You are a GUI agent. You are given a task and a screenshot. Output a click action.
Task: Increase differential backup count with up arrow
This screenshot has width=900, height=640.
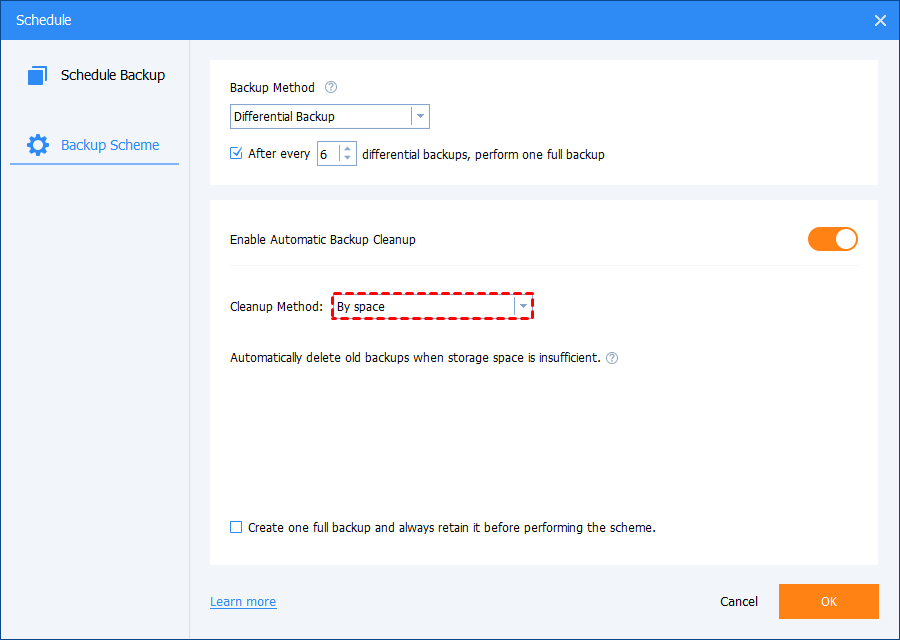[x=347, y=149]
